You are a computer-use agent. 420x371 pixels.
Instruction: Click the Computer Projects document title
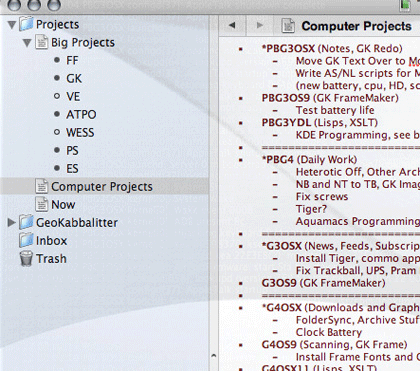356,26
